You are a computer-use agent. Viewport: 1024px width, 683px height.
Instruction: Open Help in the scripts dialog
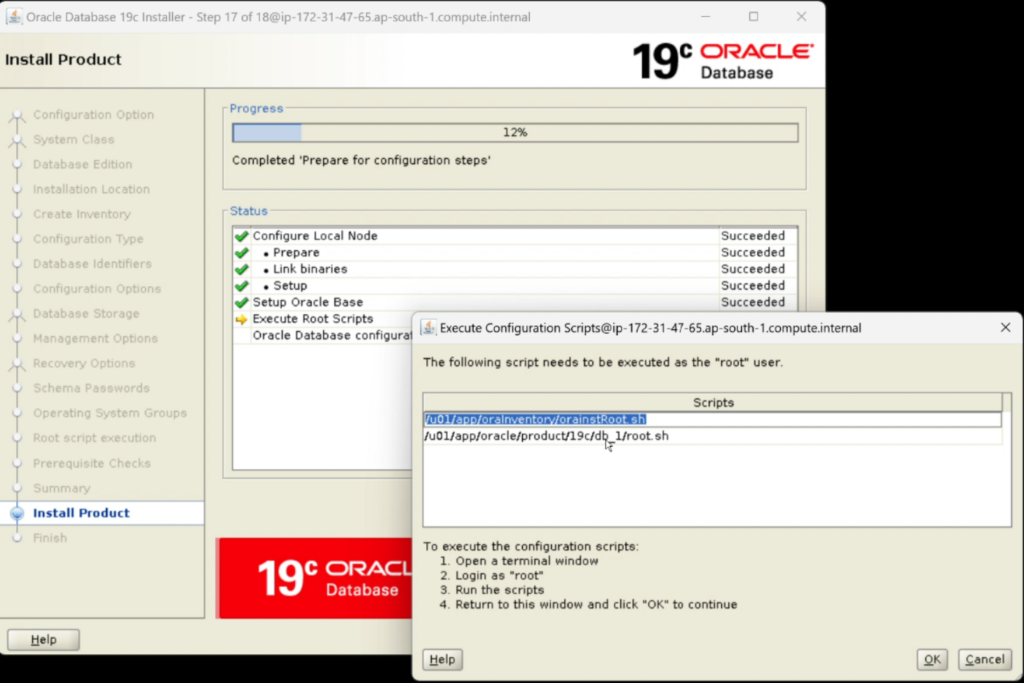[x=442, y=659]
